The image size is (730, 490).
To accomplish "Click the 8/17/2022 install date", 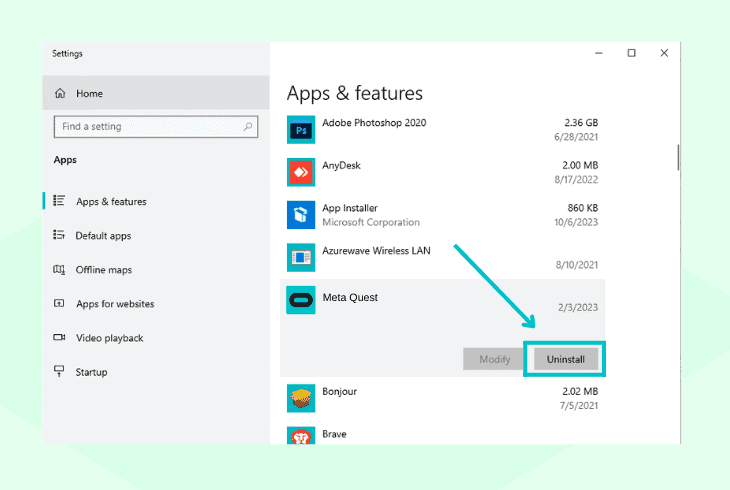I will click(576, 179).
